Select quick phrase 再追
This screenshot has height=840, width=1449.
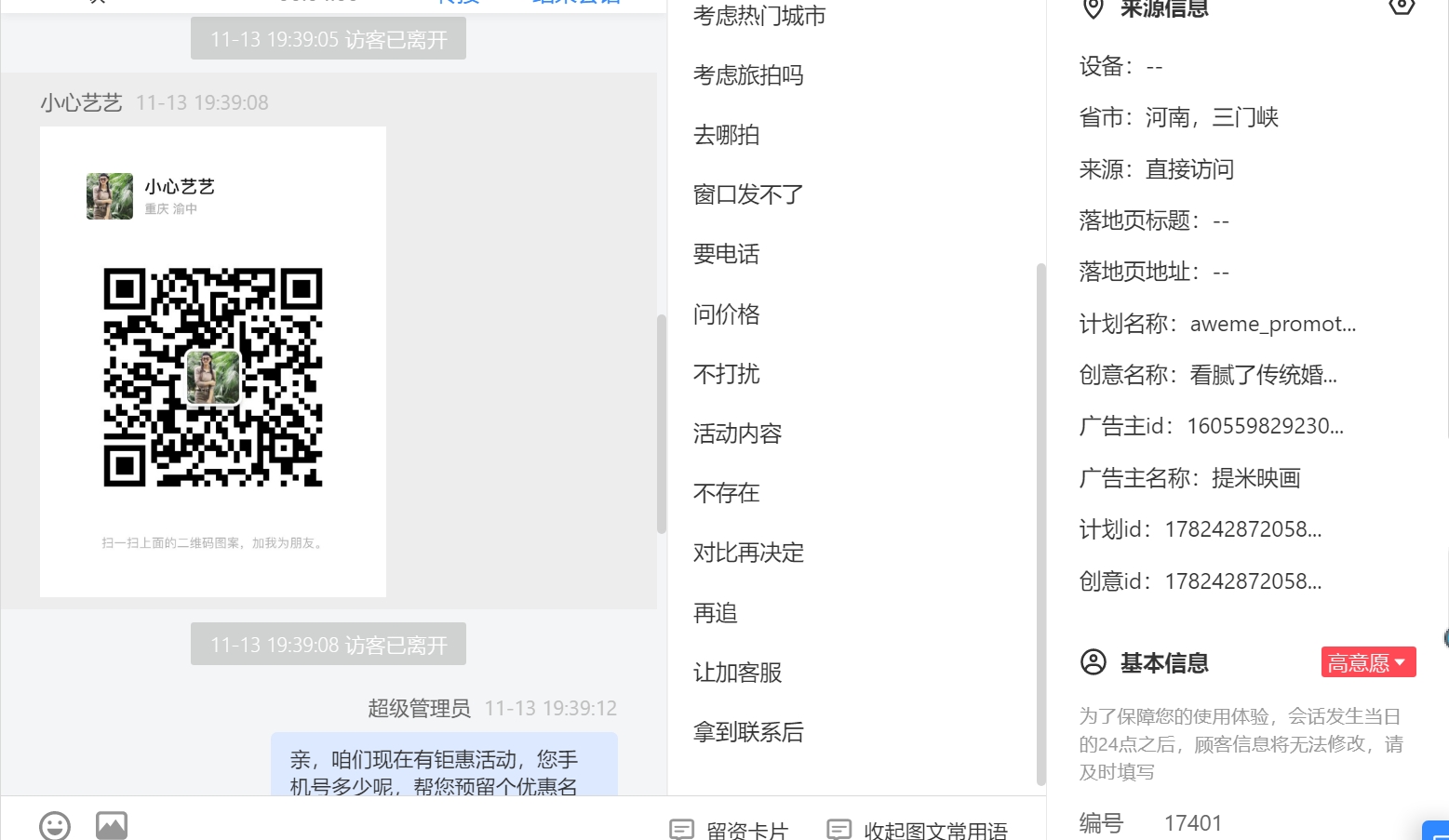(716, 613)
